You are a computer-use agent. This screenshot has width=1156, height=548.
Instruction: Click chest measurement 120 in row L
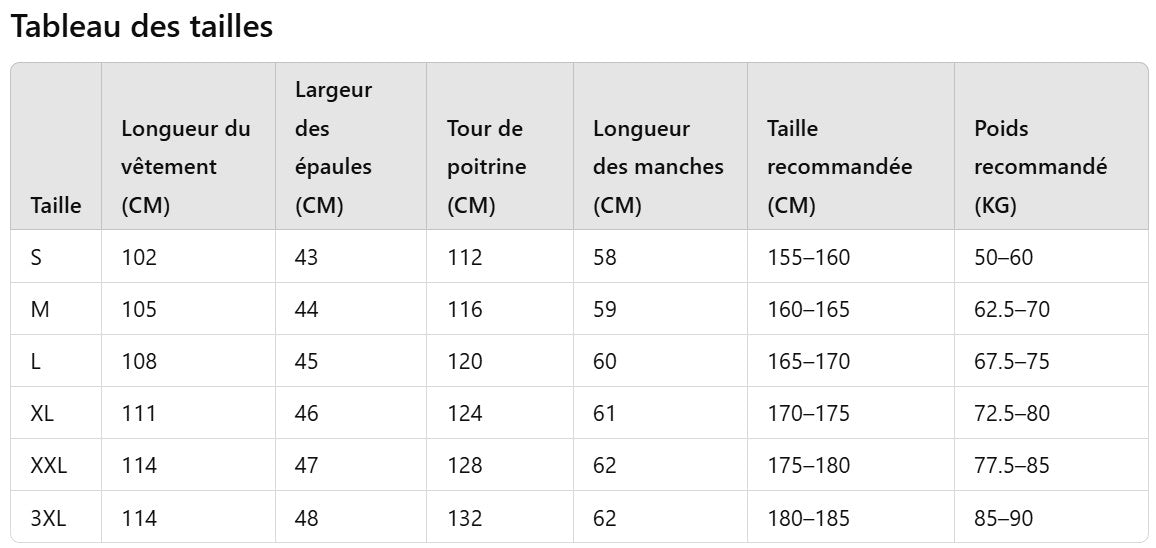tap(465, 361)
